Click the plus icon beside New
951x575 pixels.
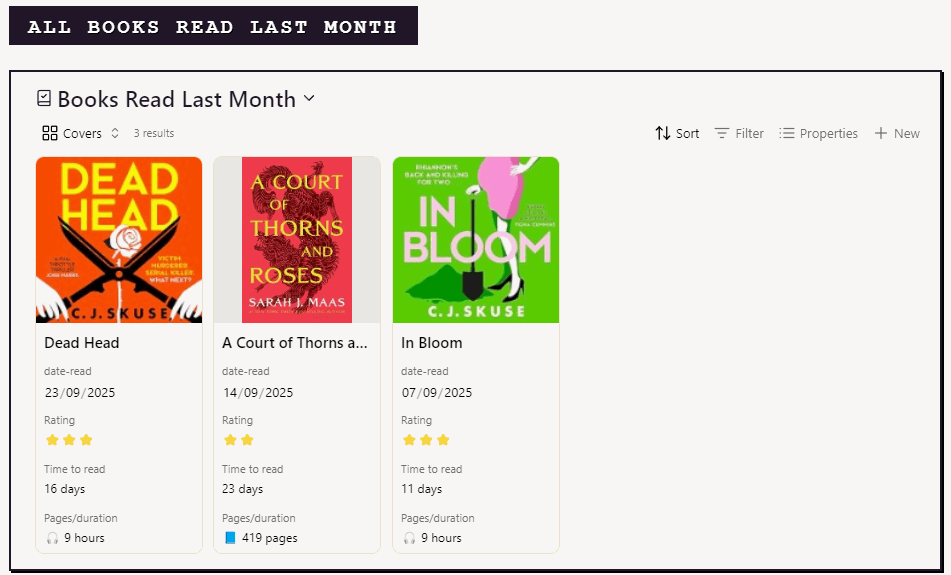[881, 133]
